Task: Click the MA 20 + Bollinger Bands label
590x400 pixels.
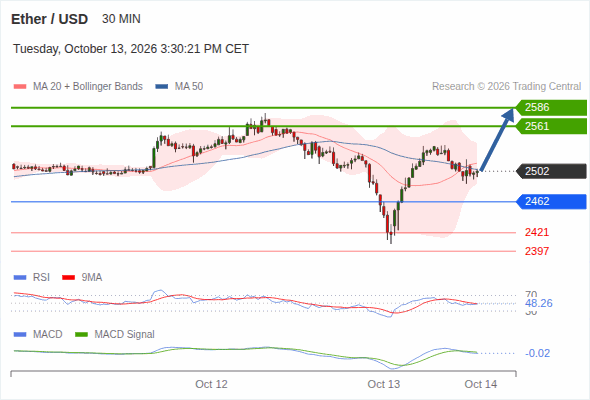Action: coord(88,87)
